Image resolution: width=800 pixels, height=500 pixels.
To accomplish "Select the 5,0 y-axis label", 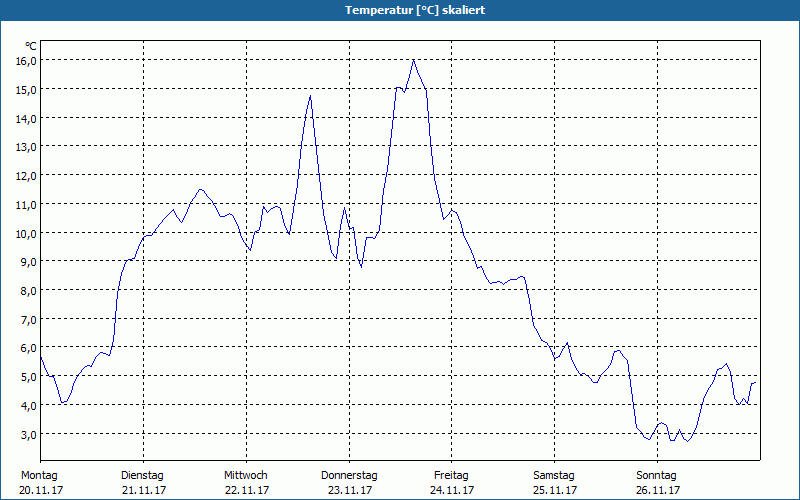I will (28, 377).
